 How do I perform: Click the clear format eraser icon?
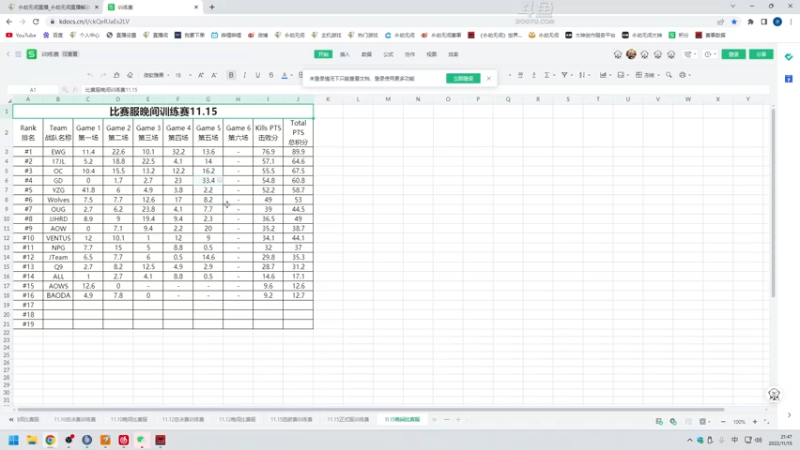pyautogui.click(x=130, y=75)
